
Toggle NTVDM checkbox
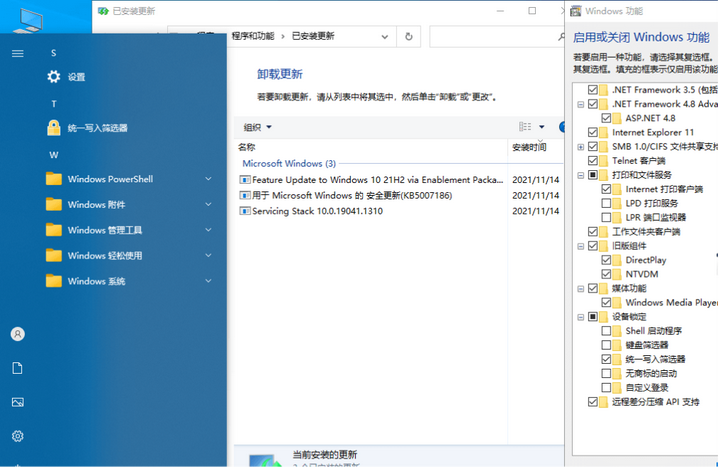pos(606,274)
